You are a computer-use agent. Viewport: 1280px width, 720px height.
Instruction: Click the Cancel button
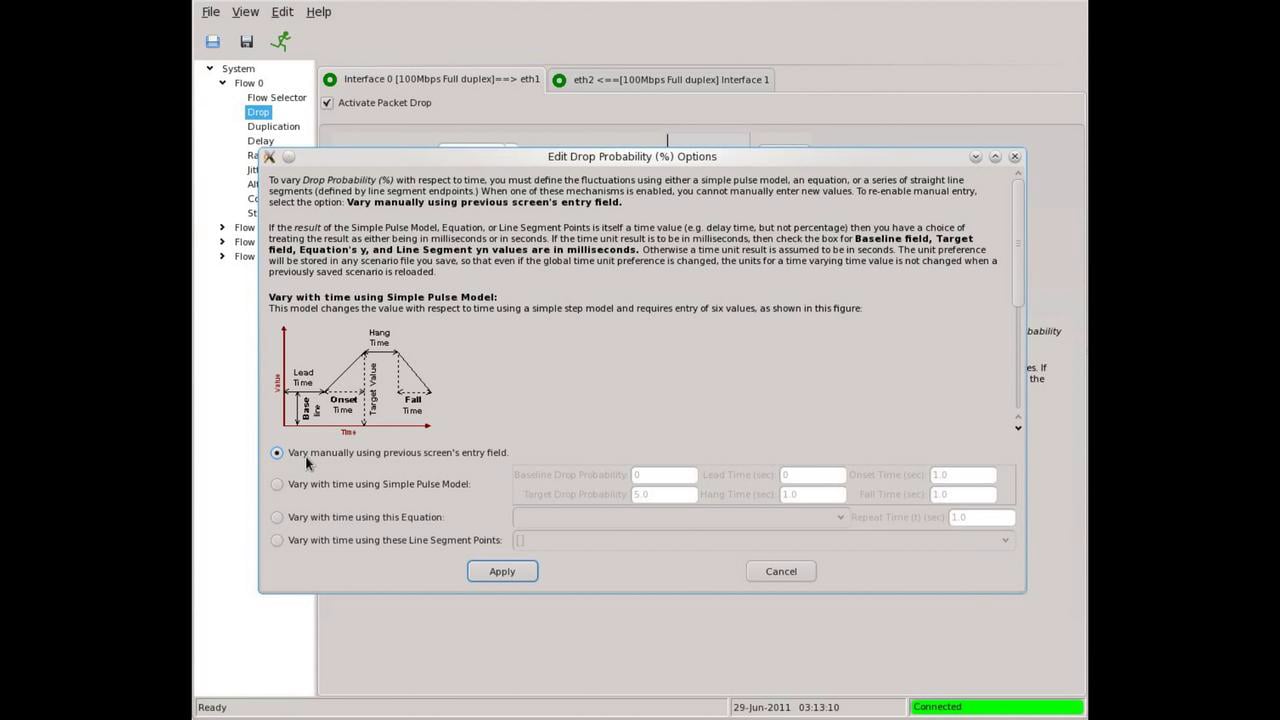[781, 571]
